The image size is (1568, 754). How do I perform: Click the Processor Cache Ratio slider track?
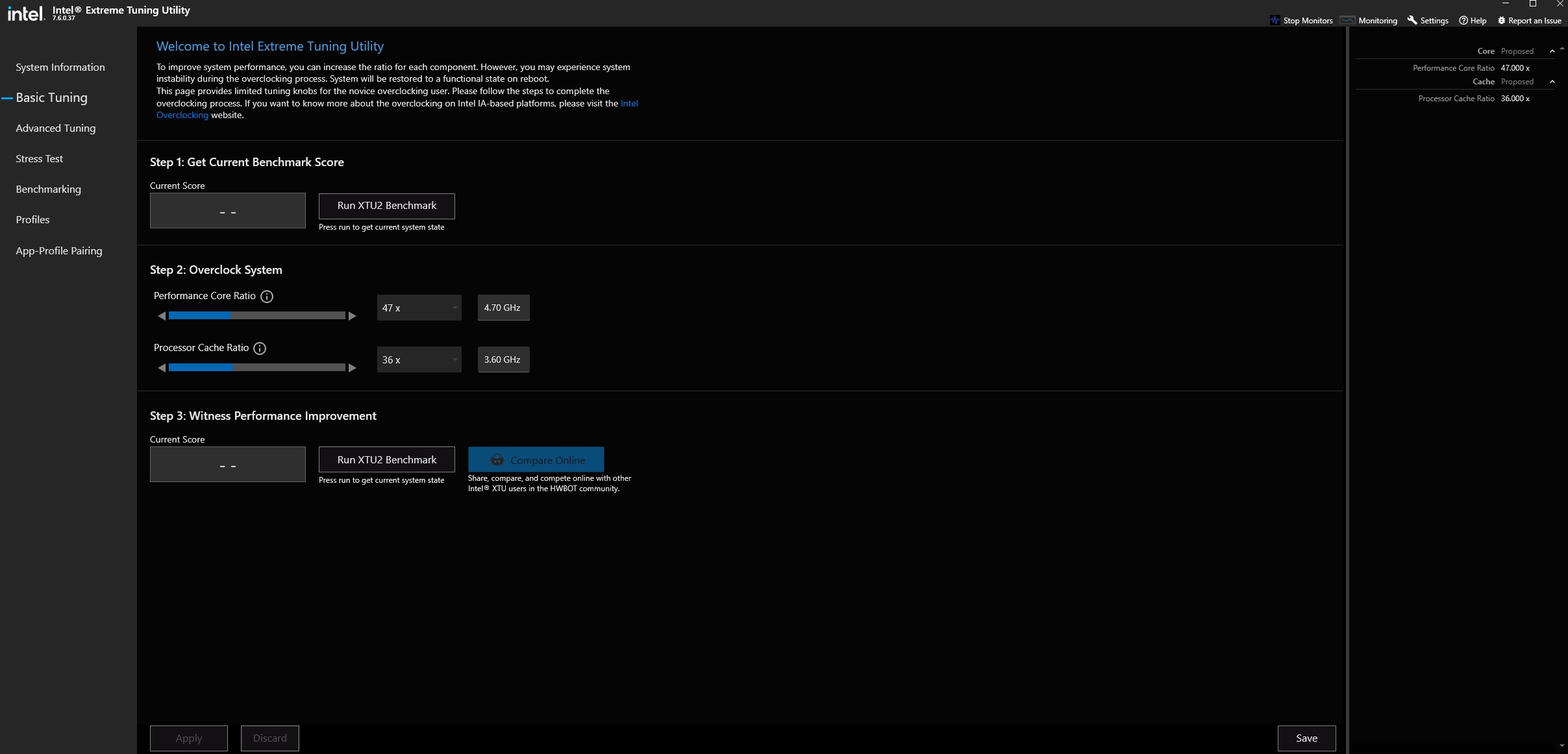tap(257, 368)
